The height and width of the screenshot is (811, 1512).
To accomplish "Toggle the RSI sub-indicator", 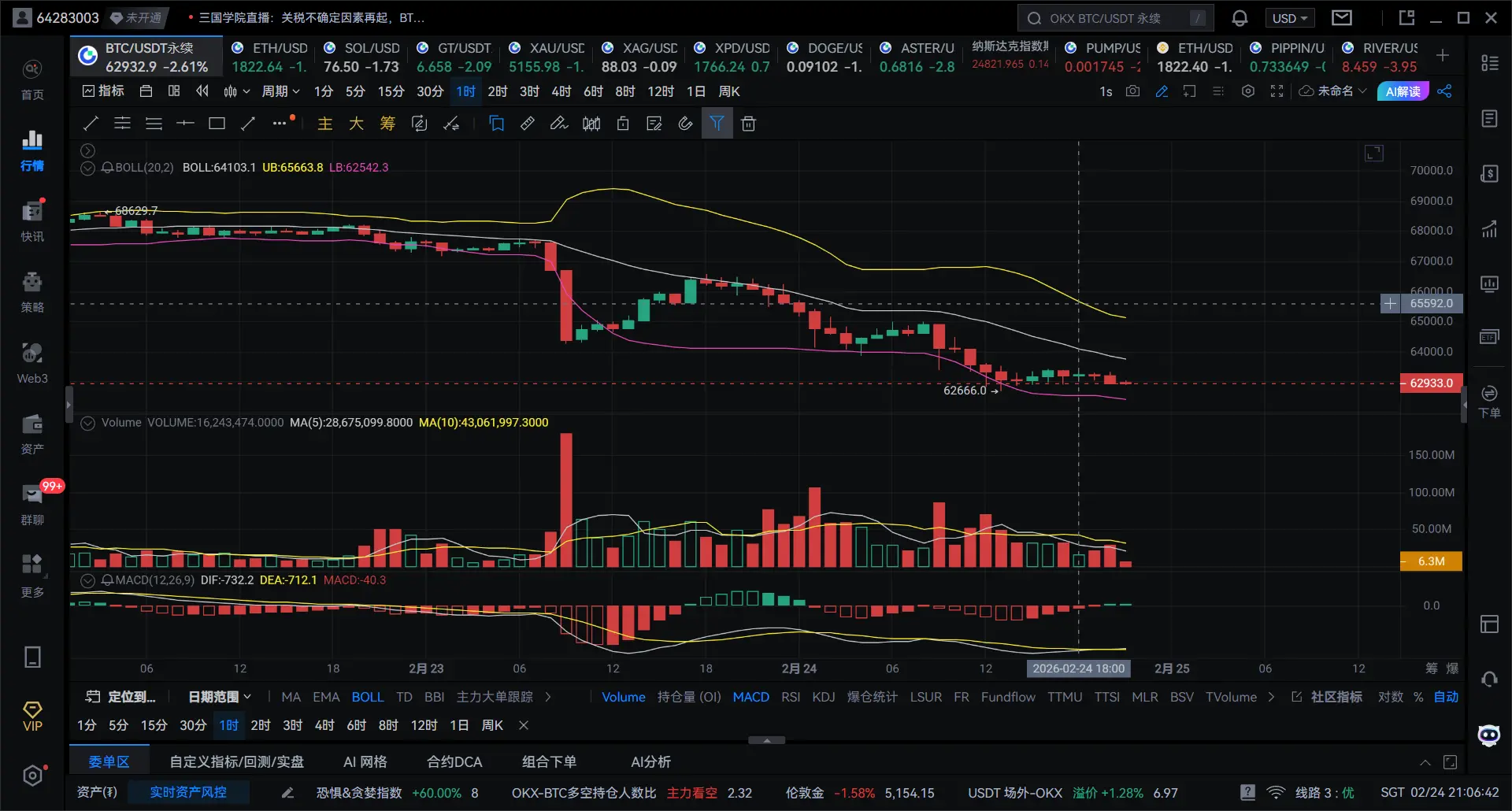I will [x=791, y=697].
